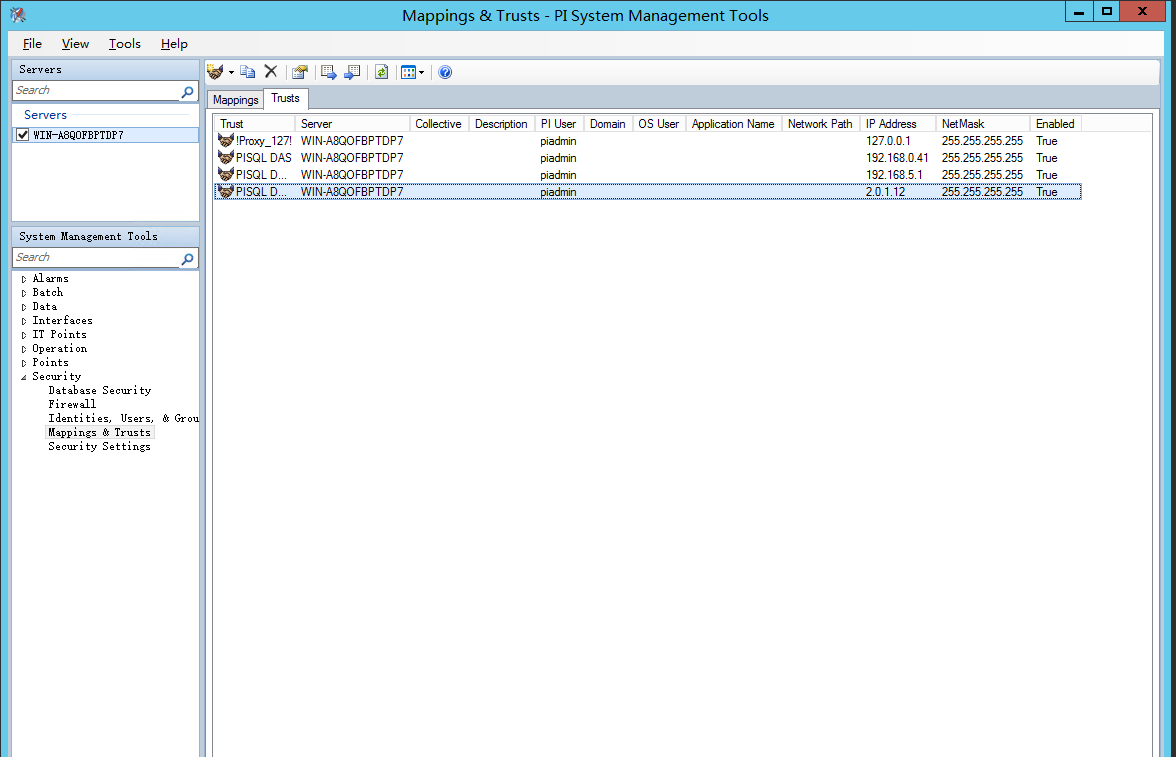Select Firewall in the Security tree
Viewport: 1176px width, 757px height.
coord(72,404)
